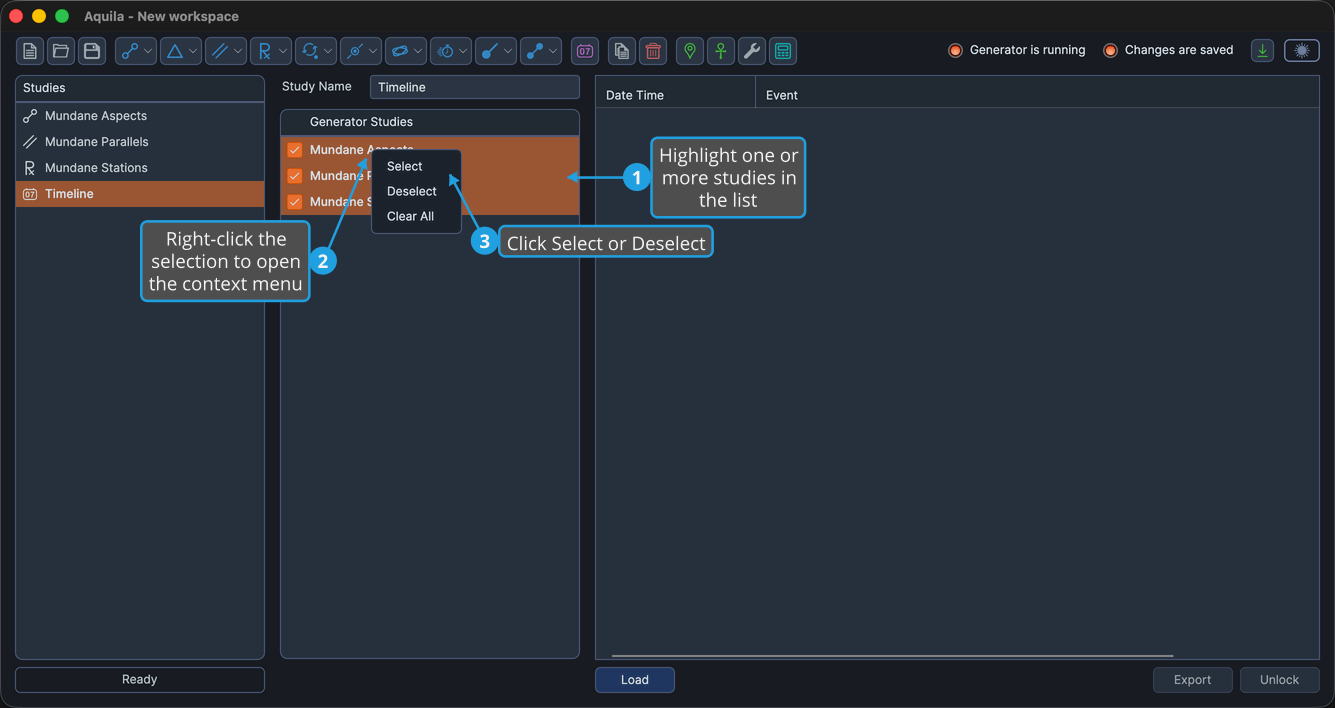The width and height of the screenshot is (1335, 708).
Task: Open settings with the wrench icon
Action: point(752,51)
